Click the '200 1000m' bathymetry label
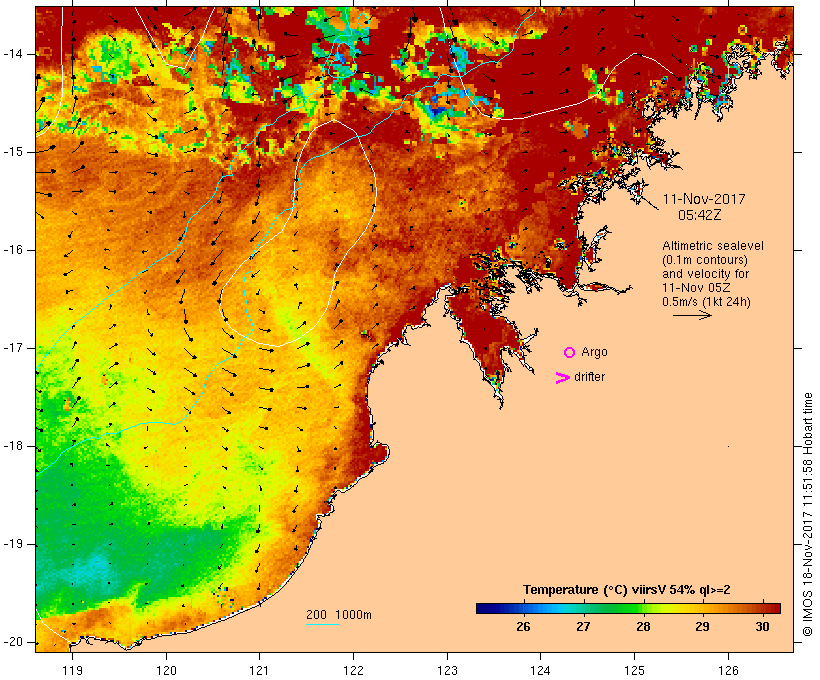The image size is (820, 680). [339, 615]
